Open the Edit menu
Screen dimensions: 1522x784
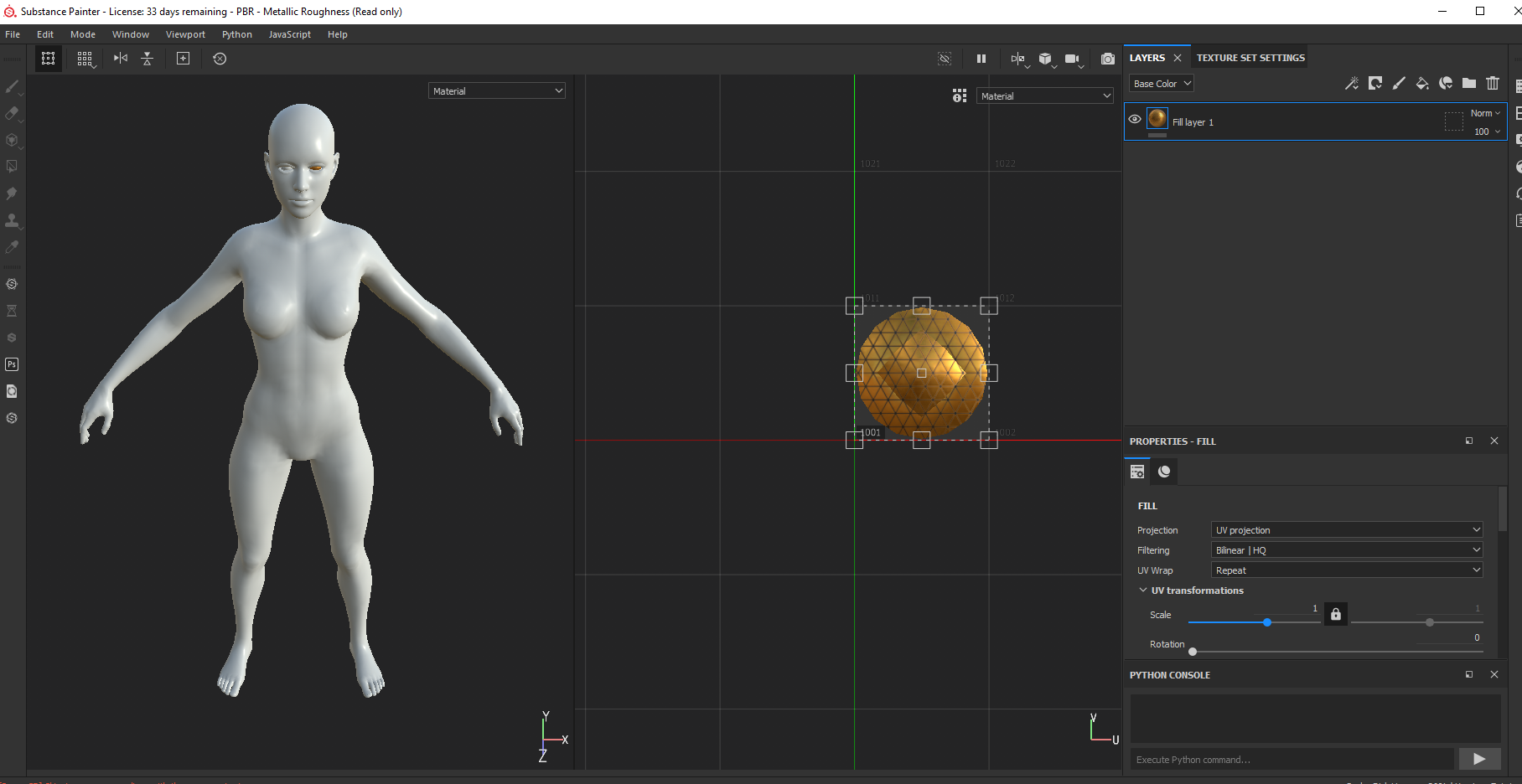tap(45, 34)
